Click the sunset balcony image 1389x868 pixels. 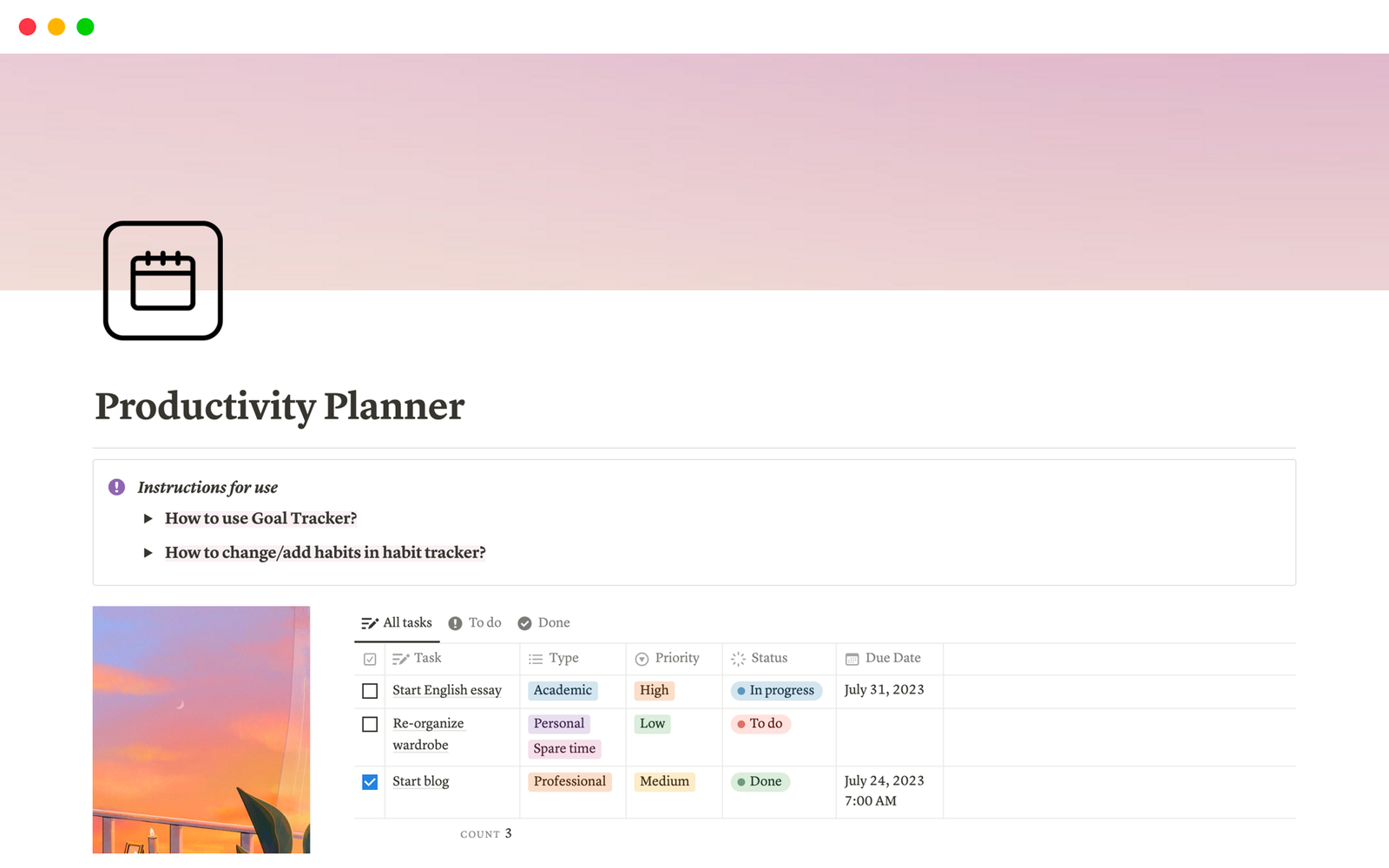201,729
